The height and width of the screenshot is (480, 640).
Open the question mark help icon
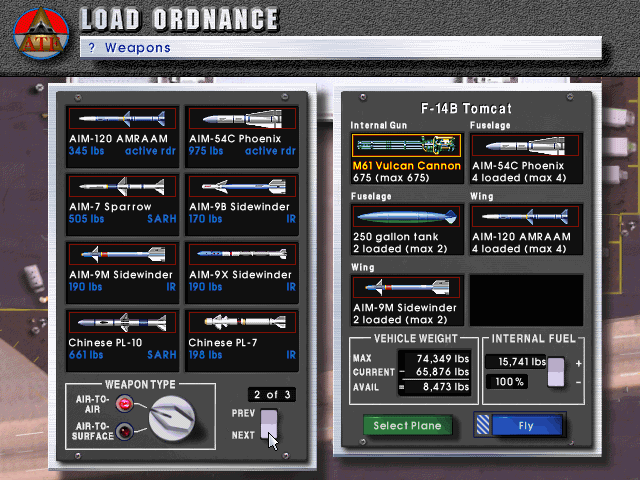click(x=91, y=48)
